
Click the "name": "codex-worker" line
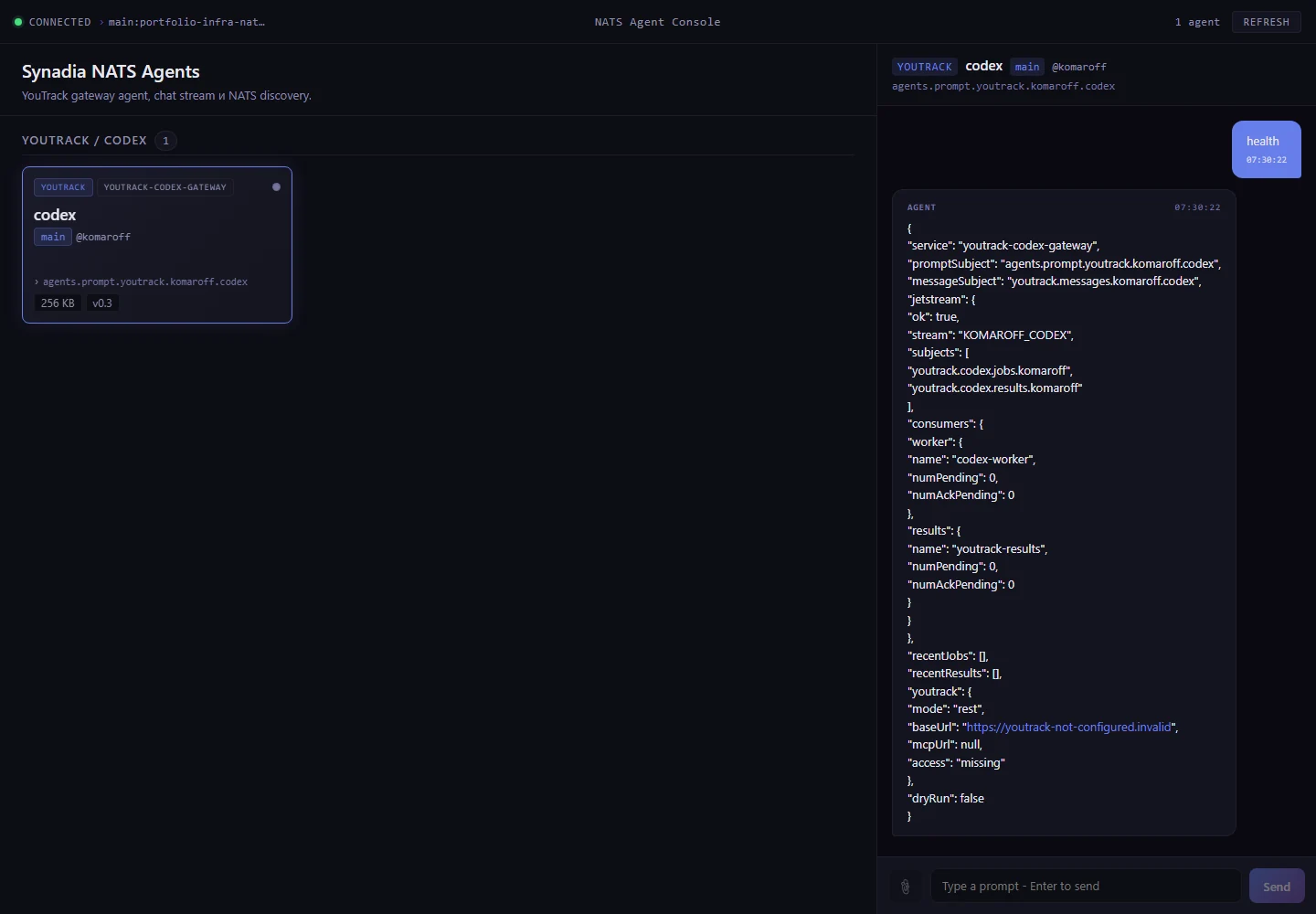971,460
